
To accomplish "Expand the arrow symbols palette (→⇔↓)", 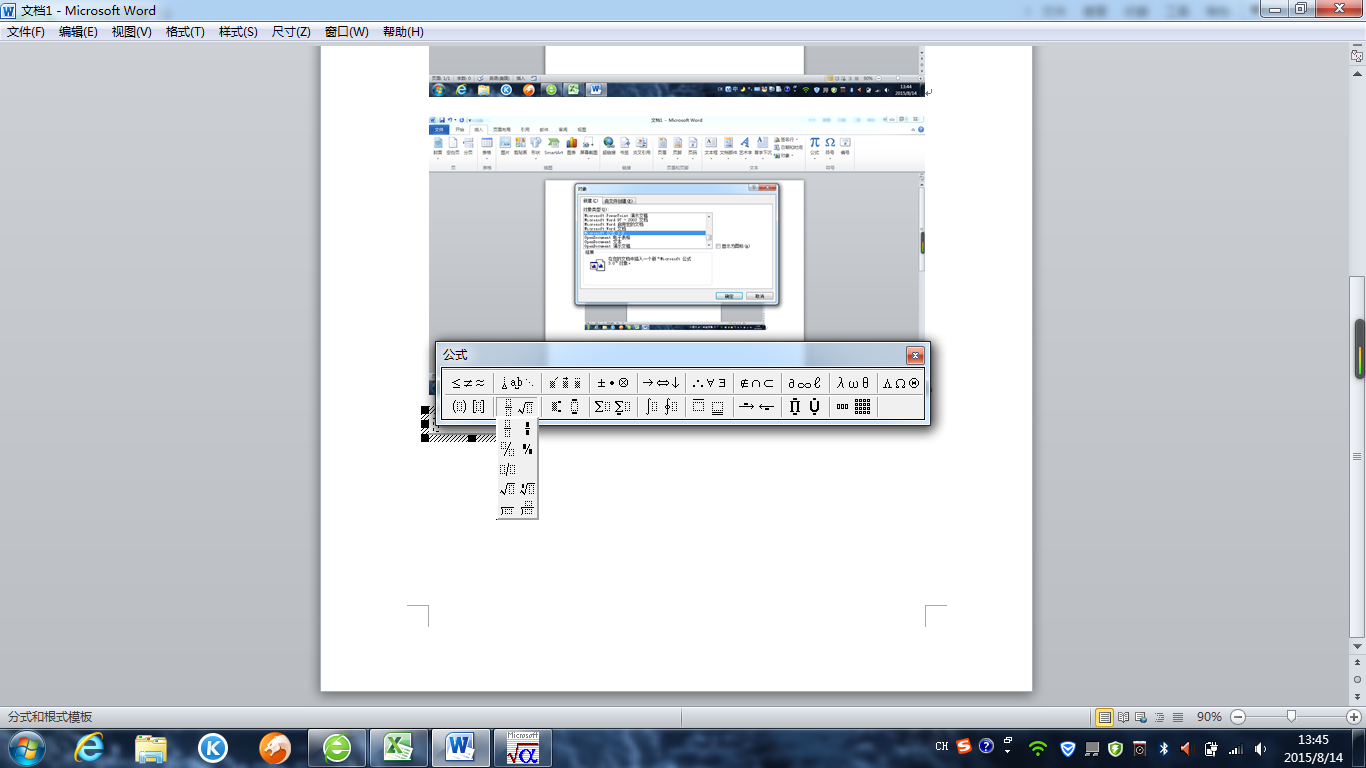I will [x=660, y=382].
